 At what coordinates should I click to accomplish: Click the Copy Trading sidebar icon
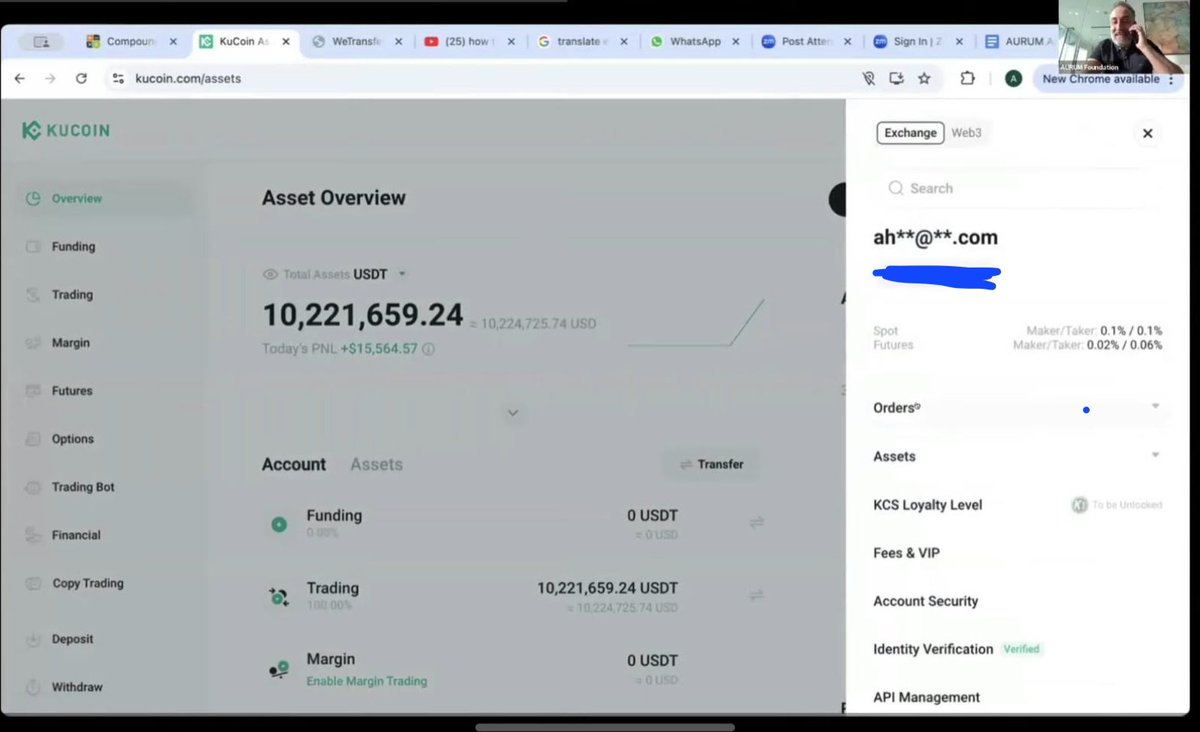pyautogui.click(x=33, y=583)
